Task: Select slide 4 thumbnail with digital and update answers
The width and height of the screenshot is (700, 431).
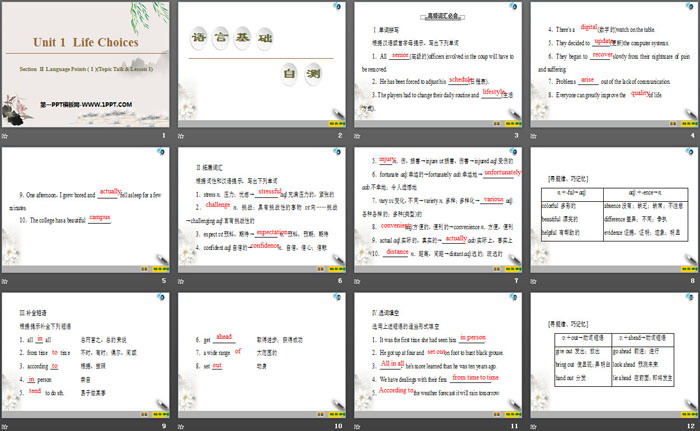Action: [614, 64]
